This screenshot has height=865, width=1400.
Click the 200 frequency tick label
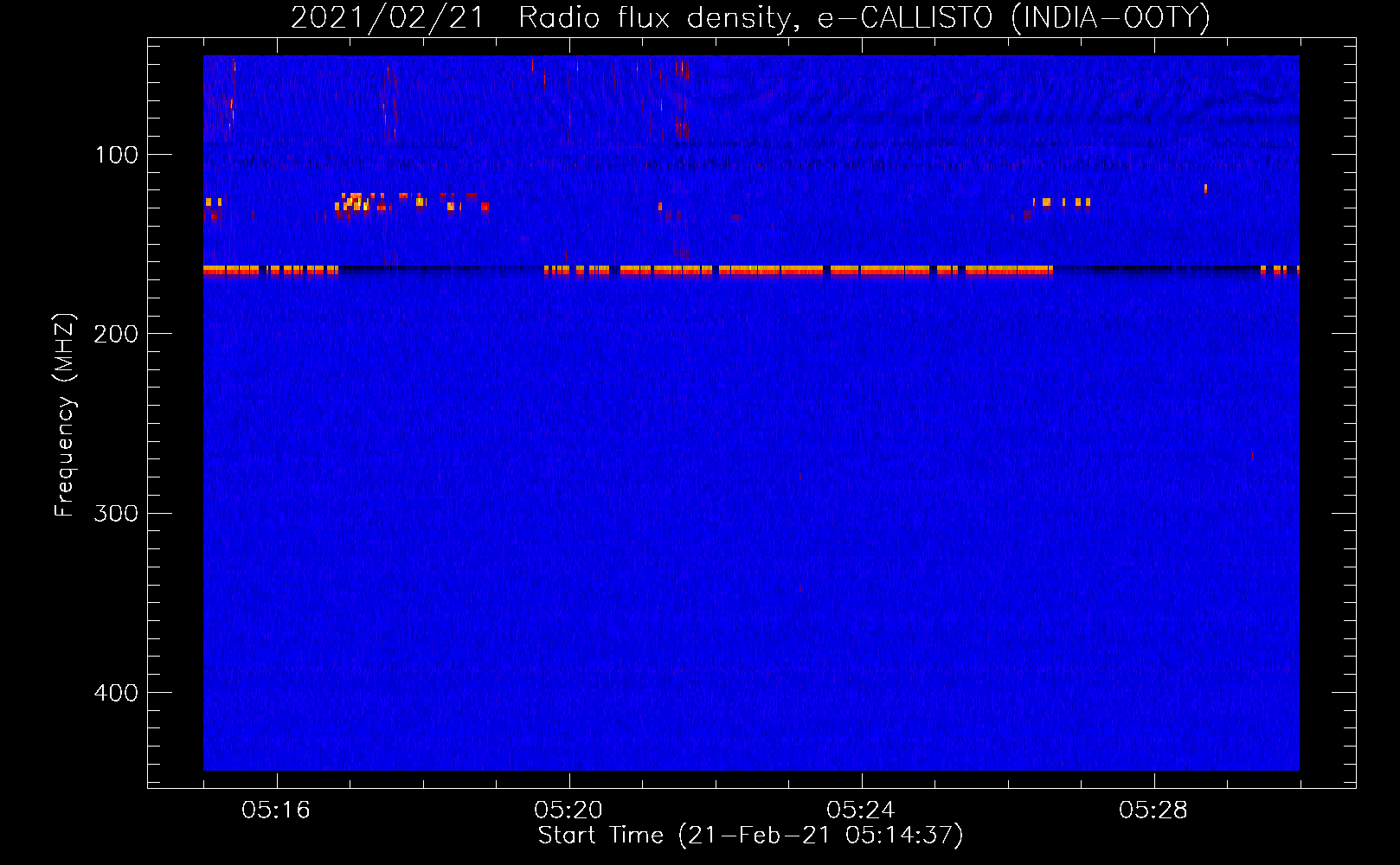[x=116, y=334]
